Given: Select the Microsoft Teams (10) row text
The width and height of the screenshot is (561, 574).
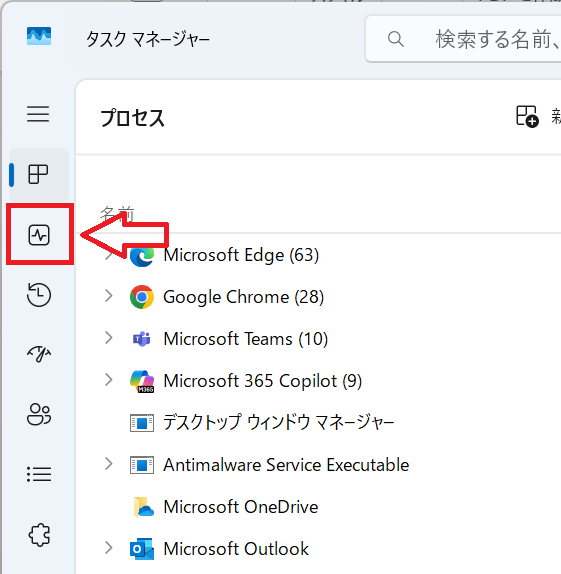Looking at the screenshot, I should [245, 339].
